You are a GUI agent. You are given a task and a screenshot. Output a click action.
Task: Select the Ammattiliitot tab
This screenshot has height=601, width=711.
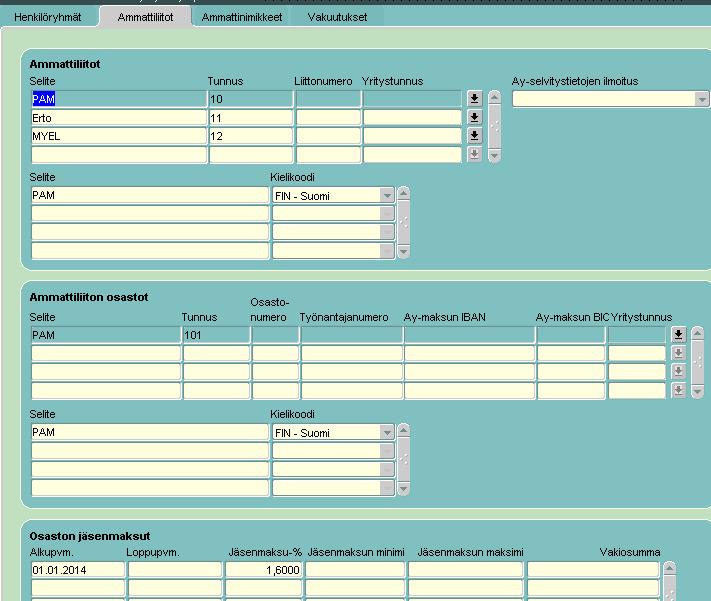pyautogui.click(x=145, y=17)
